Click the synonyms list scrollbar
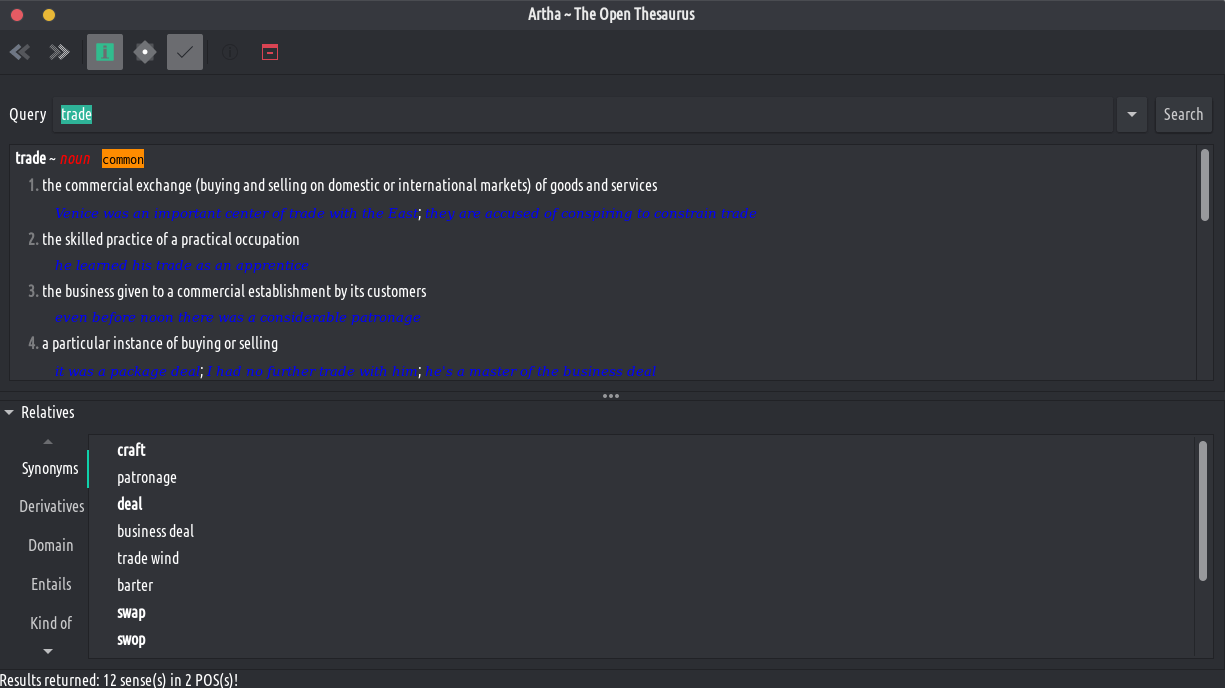Image resolution: width=1225 pixels, height=688 pixels. 1203,510
